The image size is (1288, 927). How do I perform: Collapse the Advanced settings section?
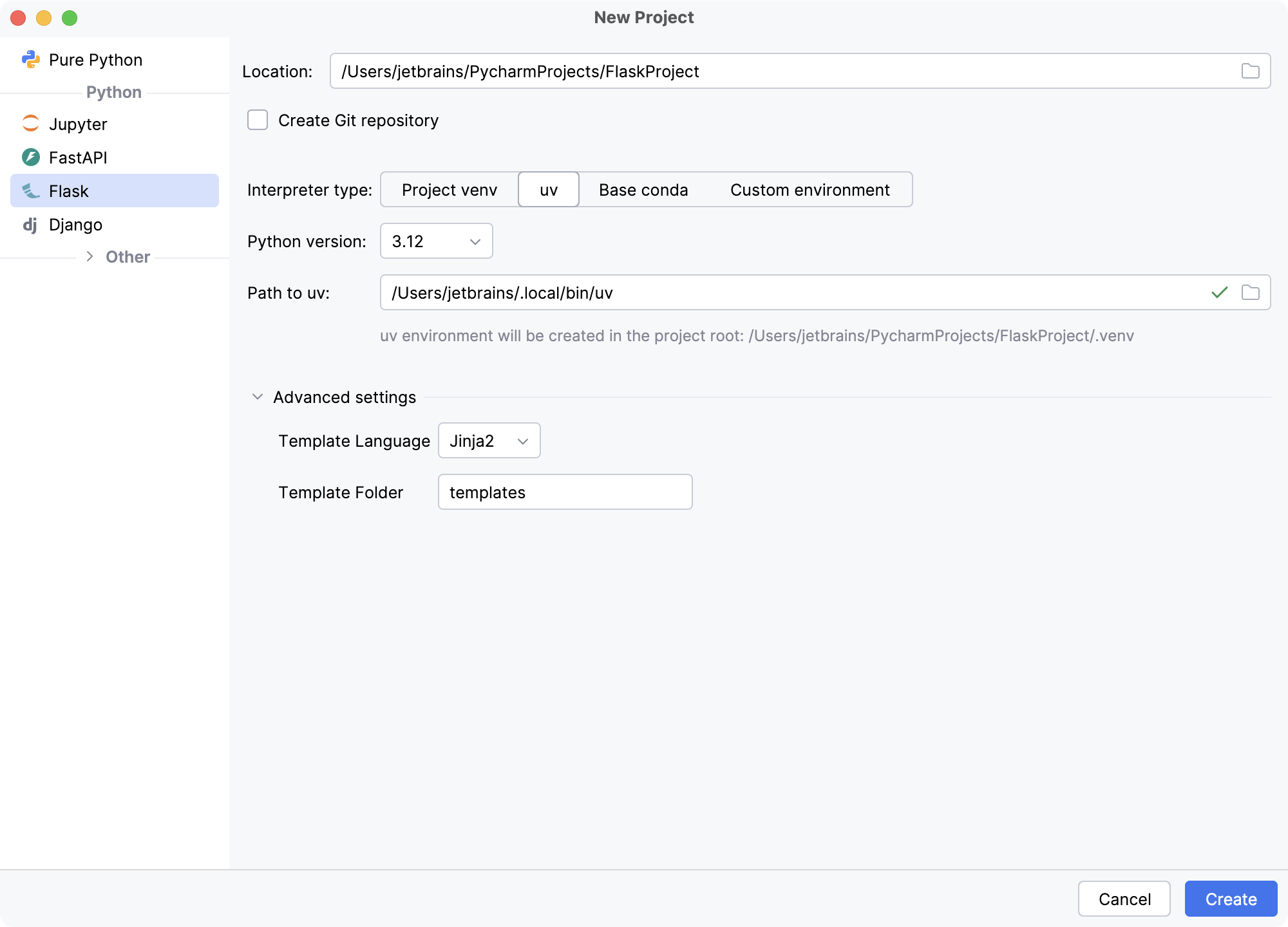point(258,397)
